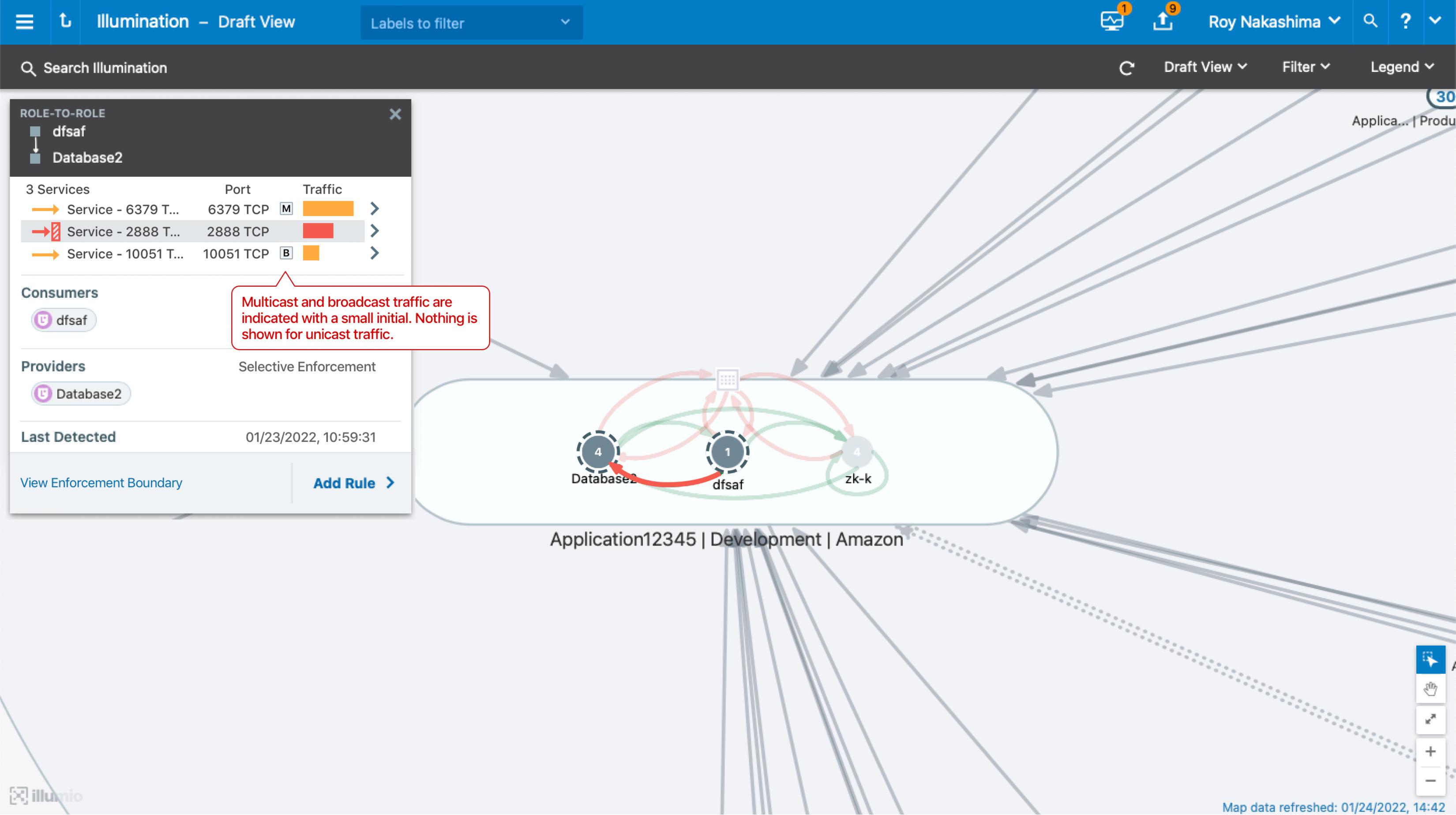Click the back arrow icon
Screen dimensions: 1456x815
click(x=66, y=22)
